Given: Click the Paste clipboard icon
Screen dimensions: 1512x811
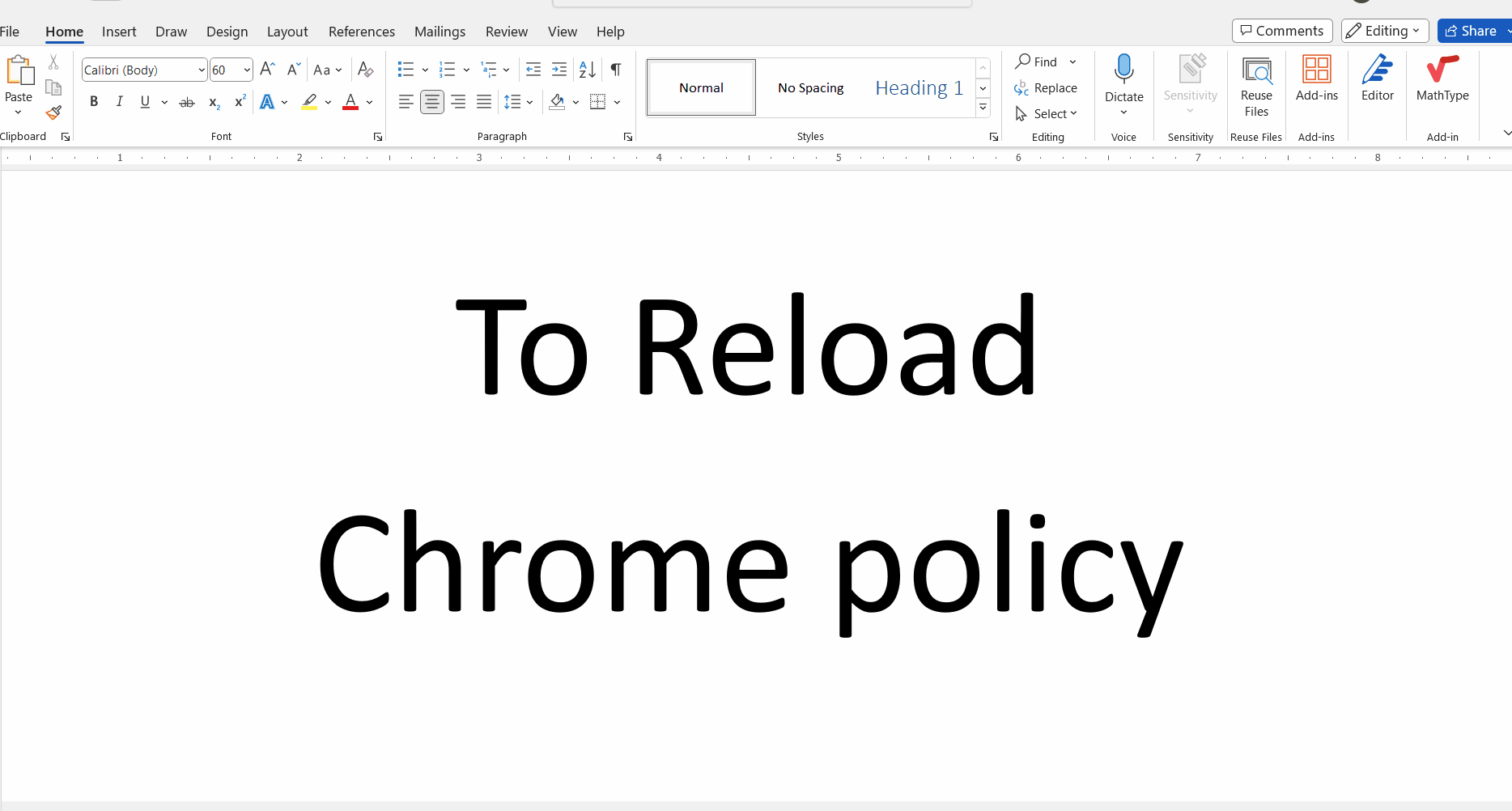Looking at the screenshot, I should point(20,70).
